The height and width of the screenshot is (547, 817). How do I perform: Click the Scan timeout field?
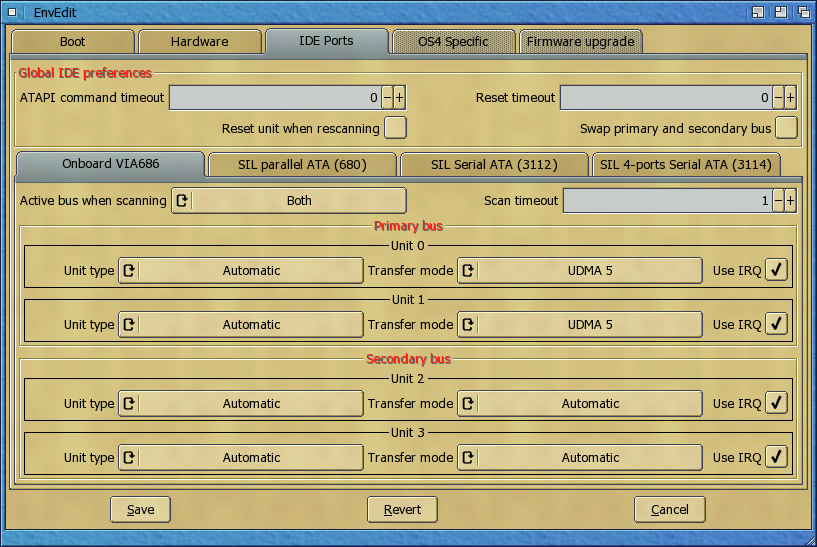(x=667, y=201)
